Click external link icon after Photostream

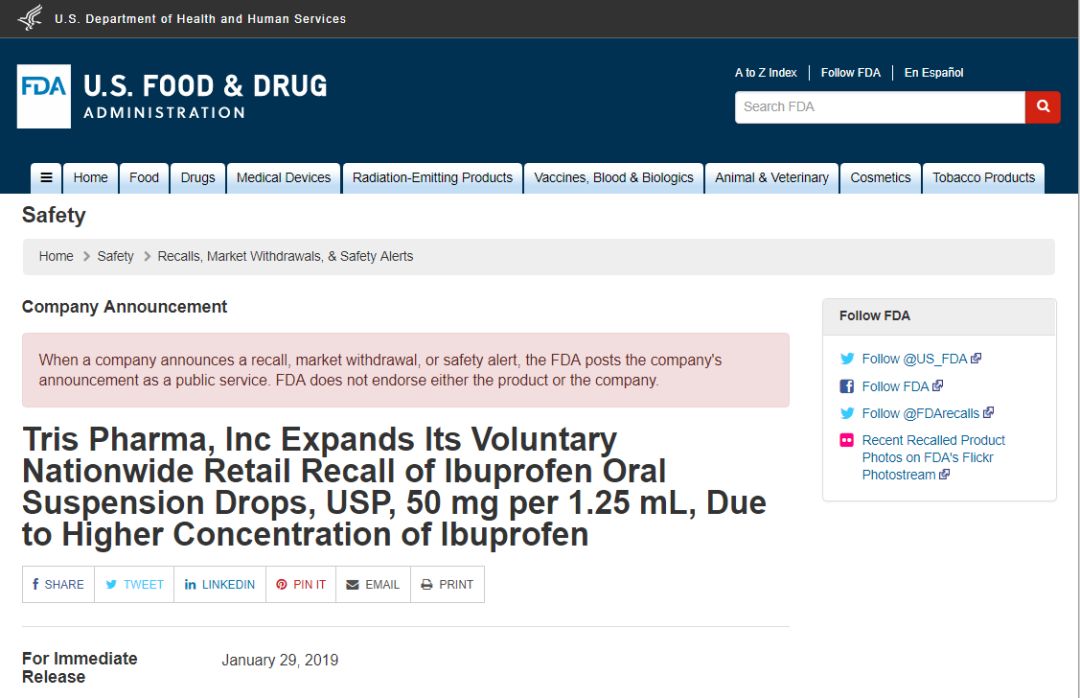pyautogui.click(x=944, y=474)
